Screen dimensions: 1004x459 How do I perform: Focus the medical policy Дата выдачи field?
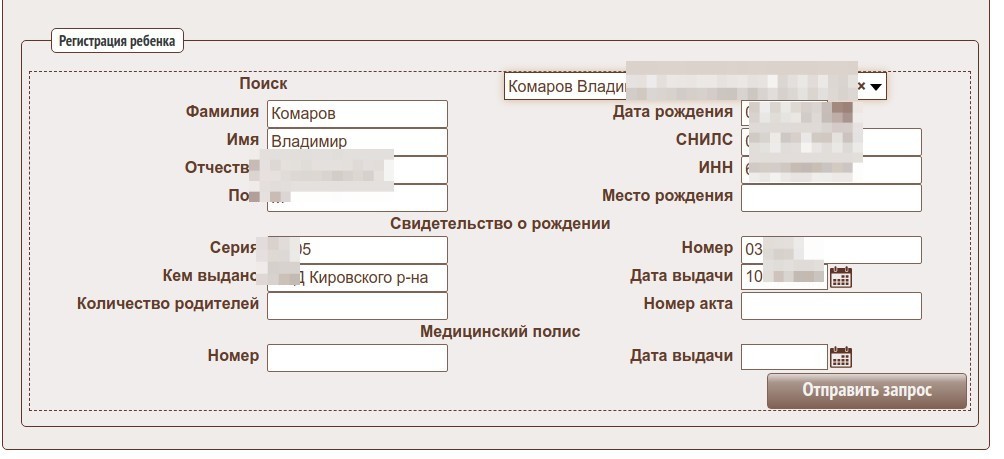tap(784, 357)
